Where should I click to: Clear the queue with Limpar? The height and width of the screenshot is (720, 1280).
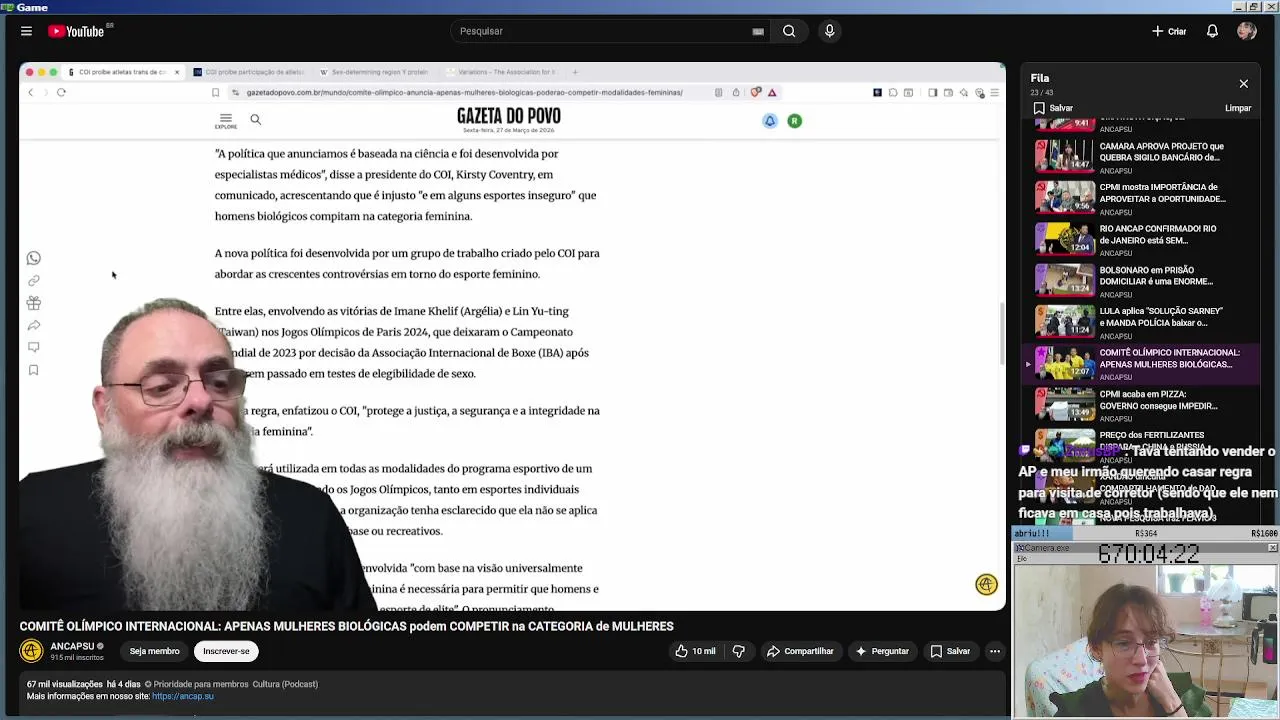coord(1238,108)
